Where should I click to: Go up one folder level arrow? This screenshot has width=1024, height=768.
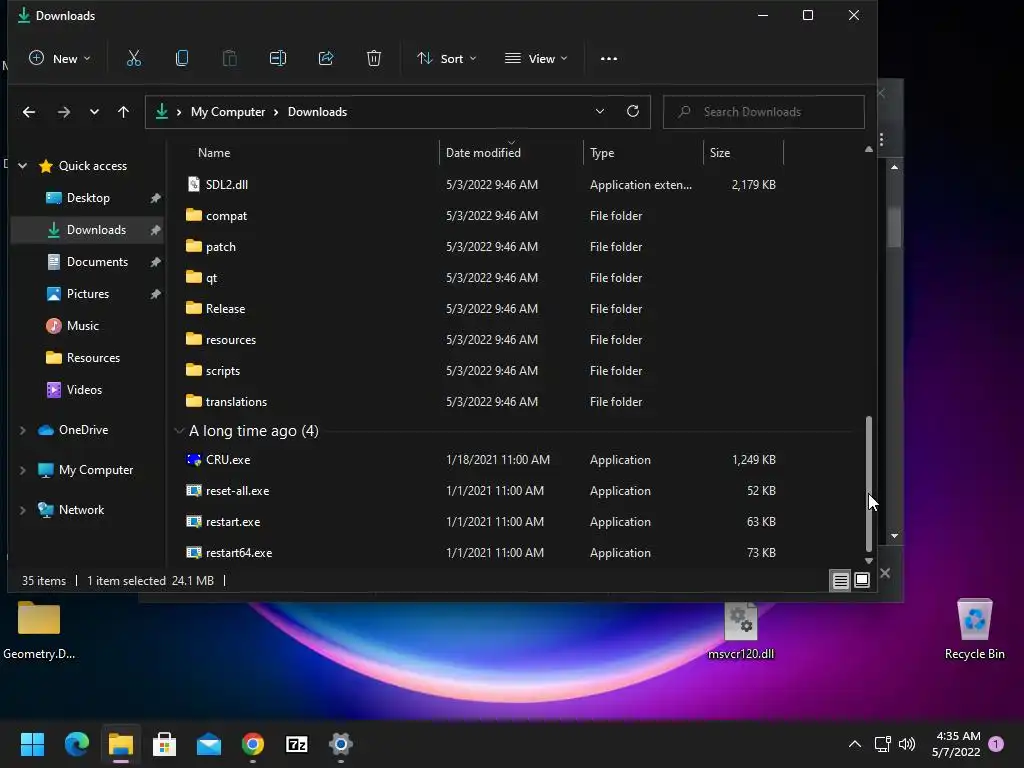[x=123, y=112]
